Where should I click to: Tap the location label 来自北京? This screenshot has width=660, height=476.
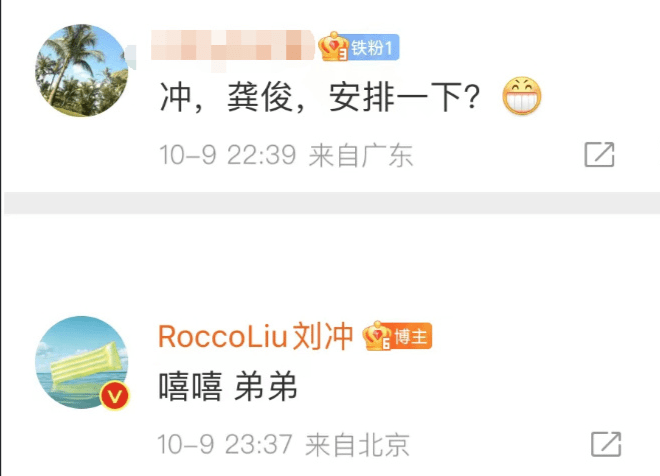click(x=357, y=444)
